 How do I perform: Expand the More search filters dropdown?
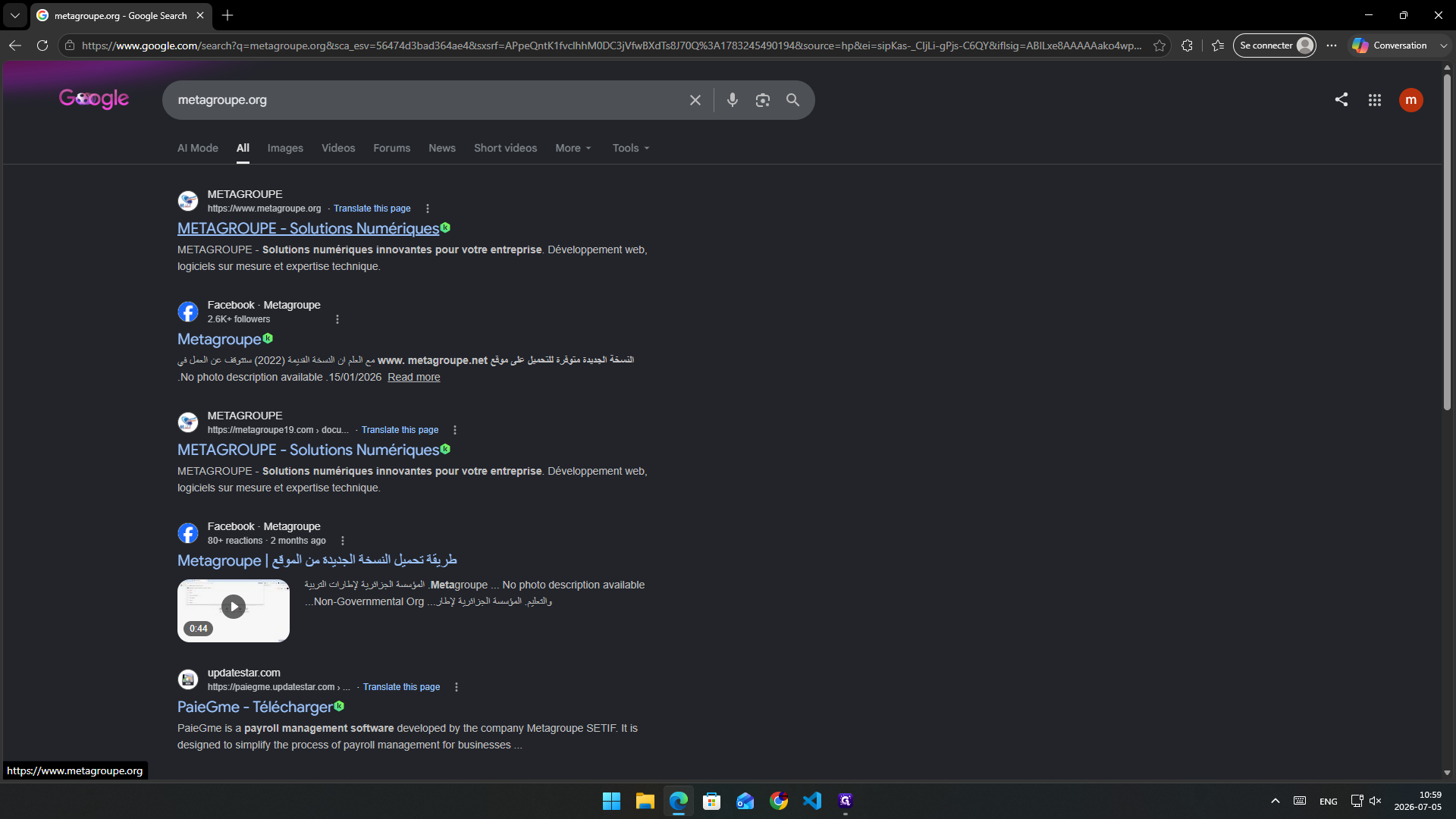[573, 148]
